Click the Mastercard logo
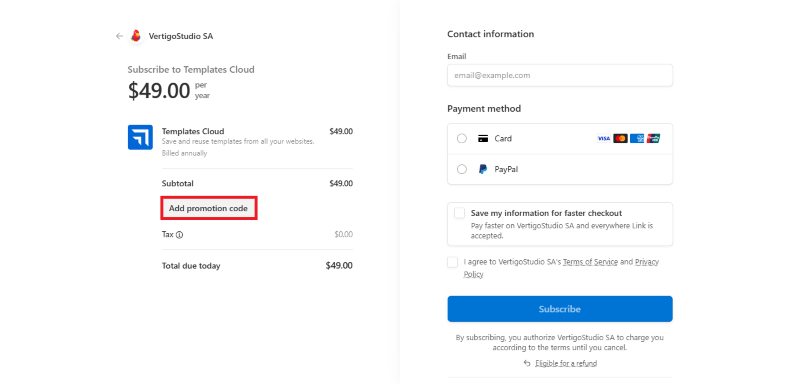The width and height of the screenshot is (800, 384). click(x=620, y=138)
